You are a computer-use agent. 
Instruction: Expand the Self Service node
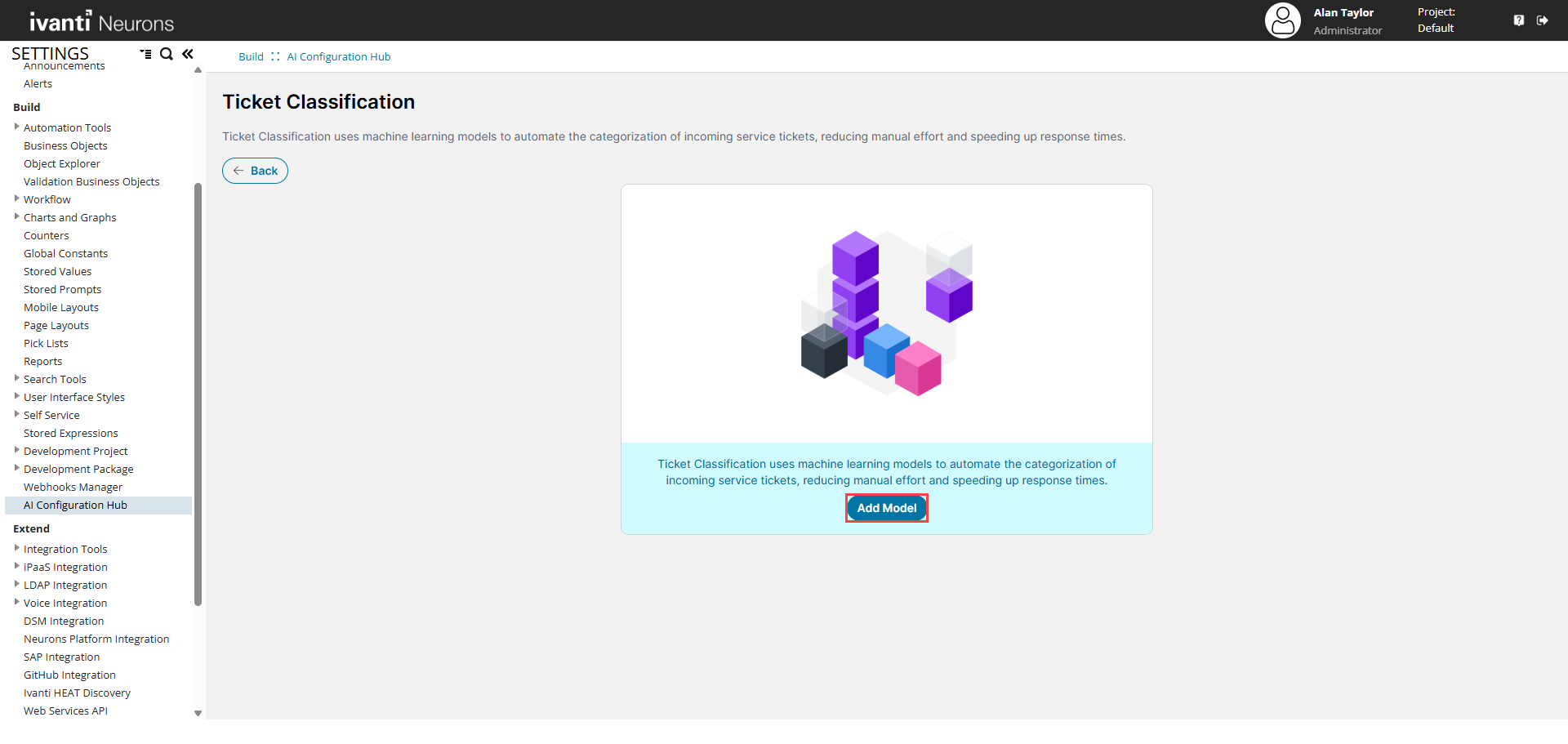16,414
